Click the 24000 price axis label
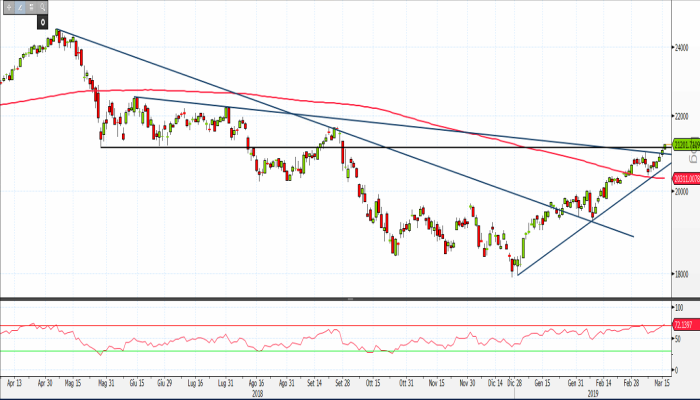 click(683, 47)
